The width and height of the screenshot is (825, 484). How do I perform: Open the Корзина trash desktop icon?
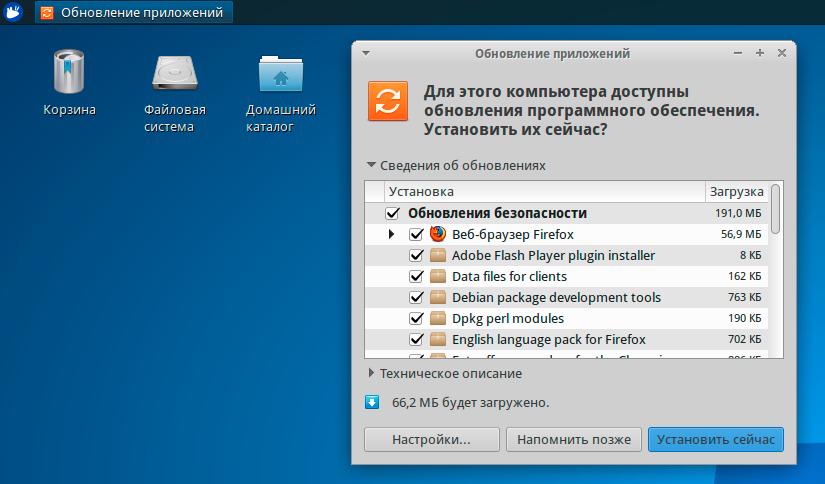tap(69, 72)
